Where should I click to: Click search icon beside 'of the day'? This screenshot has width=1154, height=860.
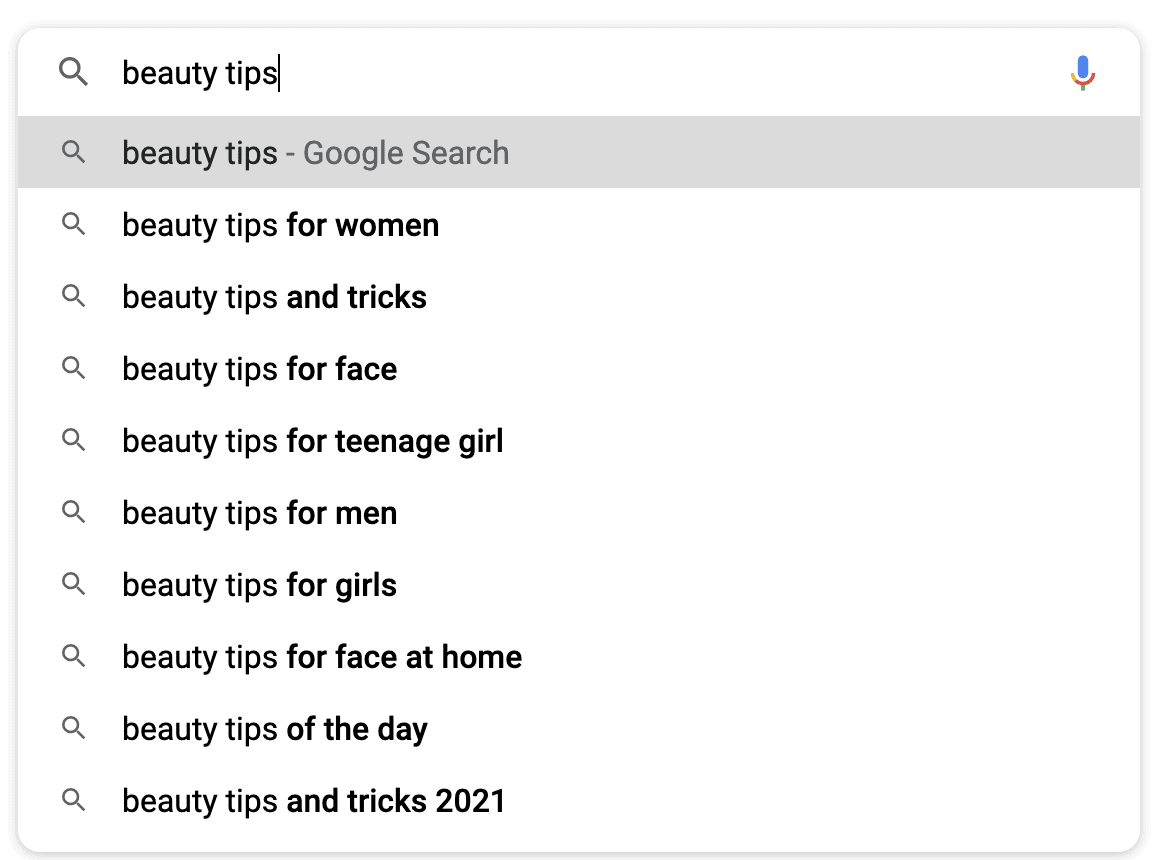(73, 729)
